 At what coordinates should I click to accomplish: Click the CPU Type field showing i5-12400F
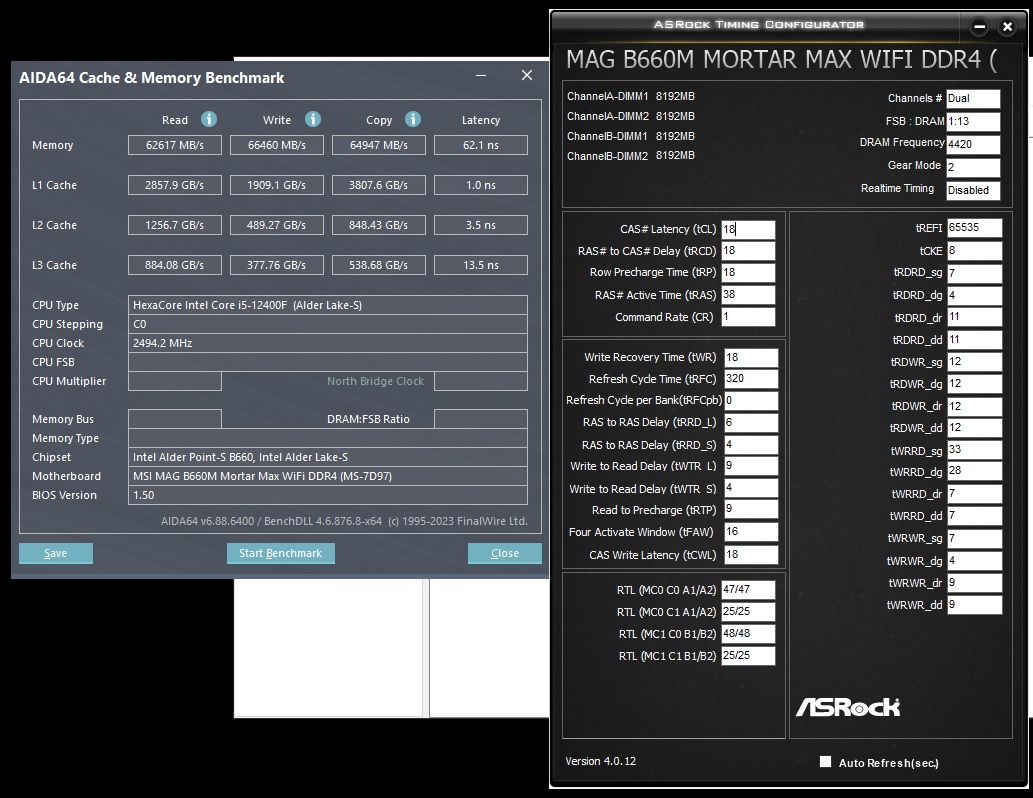pos(328,305)
